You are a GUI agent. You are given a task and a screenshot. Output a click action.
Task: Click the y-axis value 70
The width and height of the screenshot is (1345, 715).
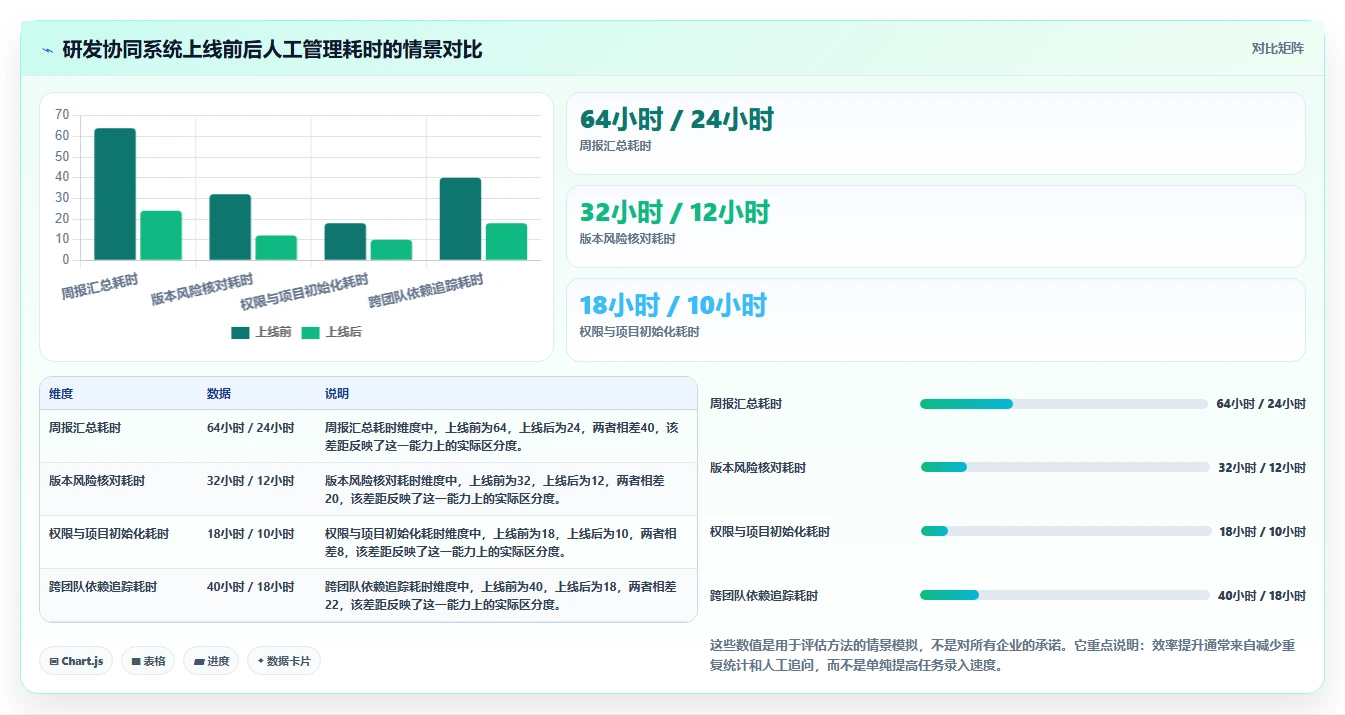click(x=62, y=115)
